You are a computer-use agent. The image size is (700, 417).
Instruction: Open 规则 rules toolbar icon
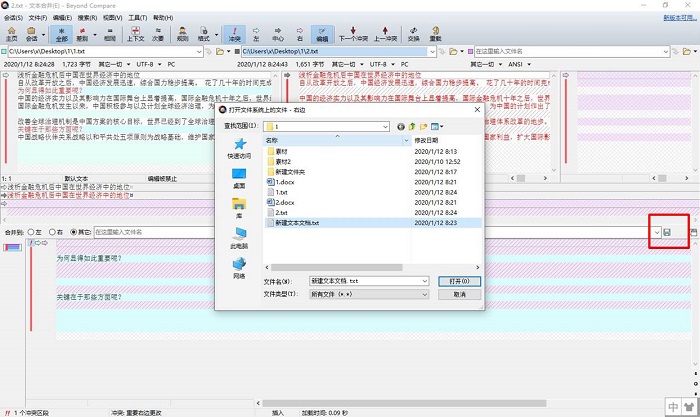point(183,34)
